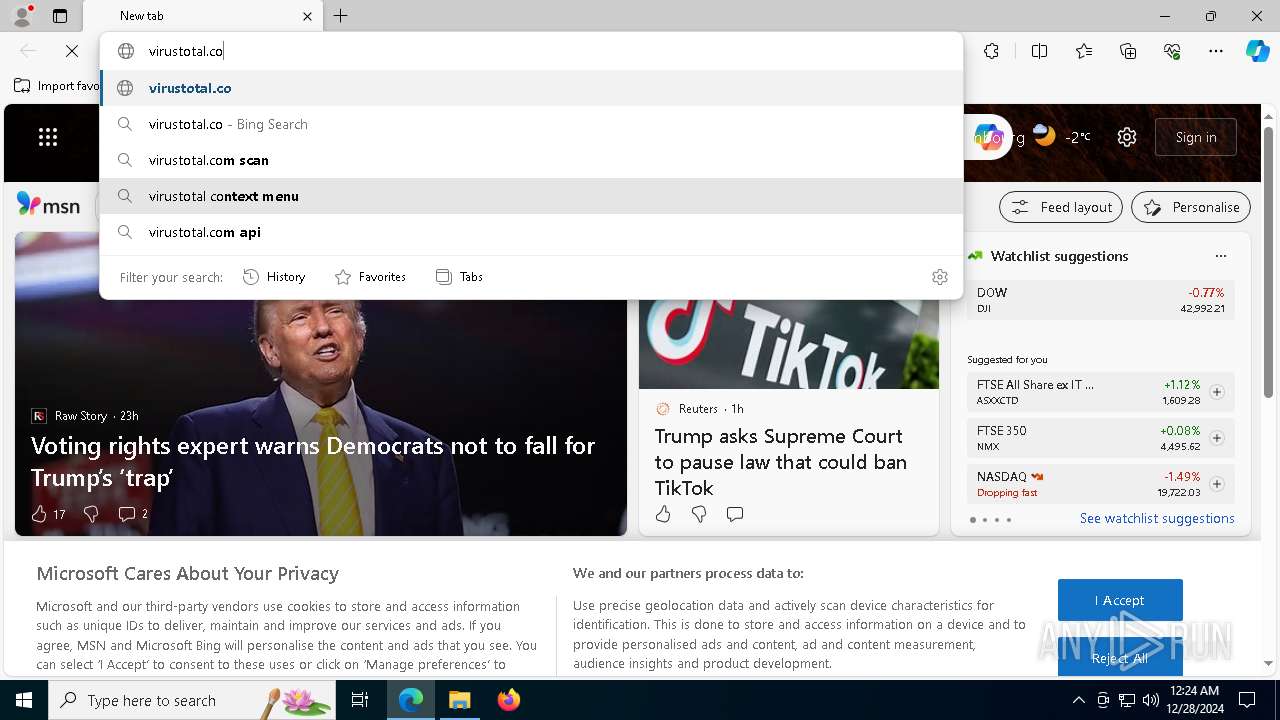
Task: Open the notification center
Action: pyautogui.click(x=1247, y=700)
